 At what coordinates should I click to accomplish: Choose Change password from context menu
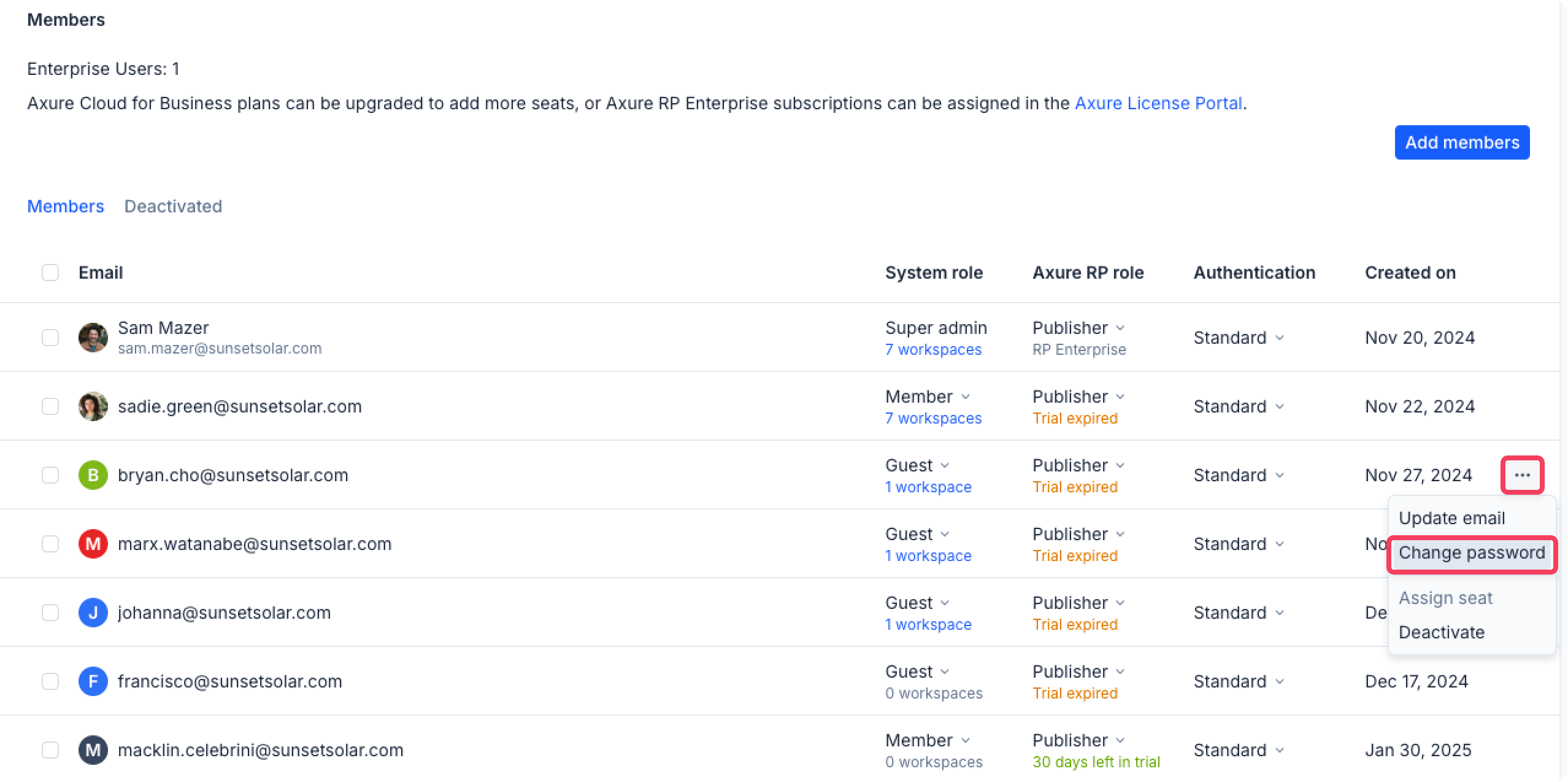pyautogui.click(x=1471, y=553)
